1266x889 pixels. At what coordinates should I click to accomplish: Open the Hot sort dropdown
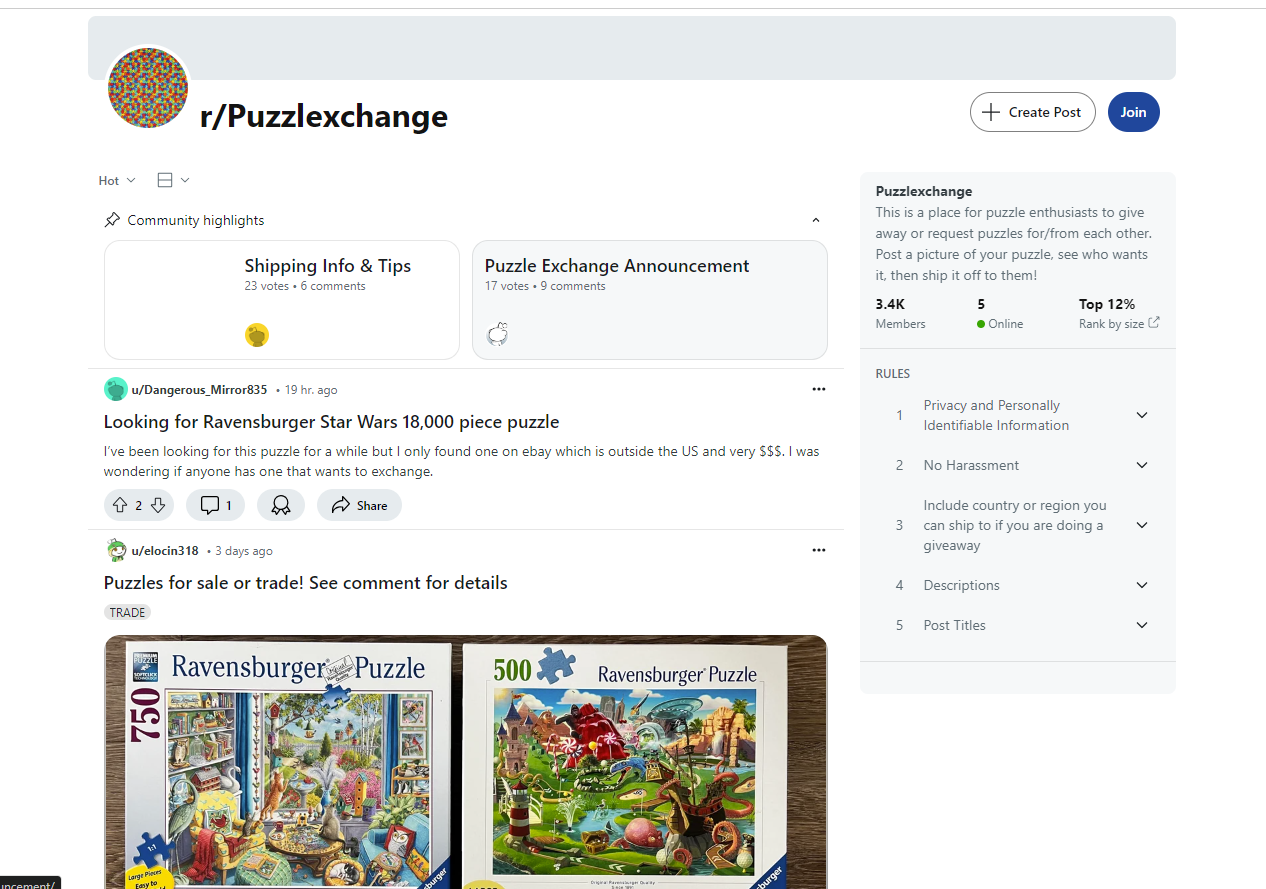pyautogui.click(x=117, y=181)
